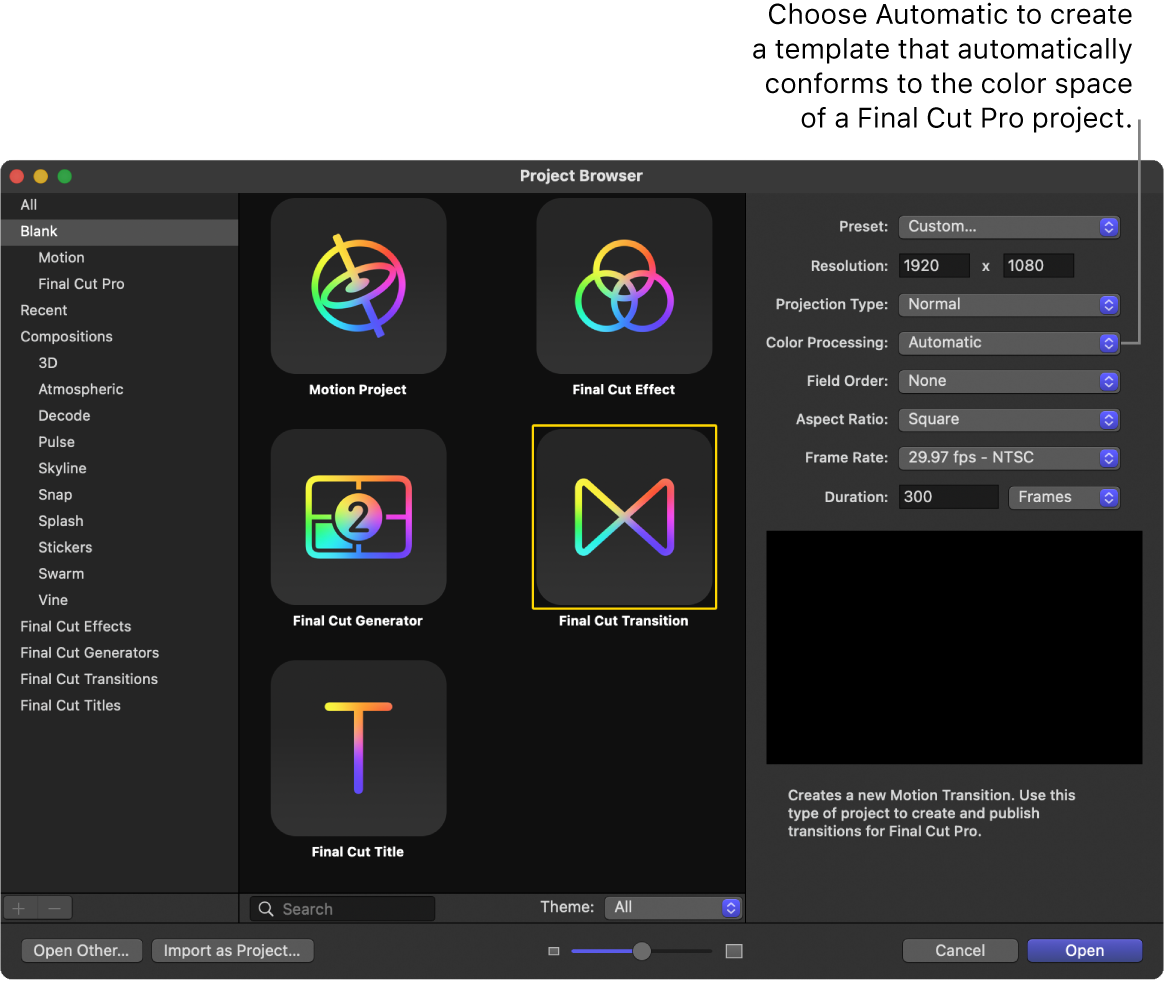The height and width of the screenshot is (982, 1166).
Task: Click the black preview area
Action: coord(953,647)
